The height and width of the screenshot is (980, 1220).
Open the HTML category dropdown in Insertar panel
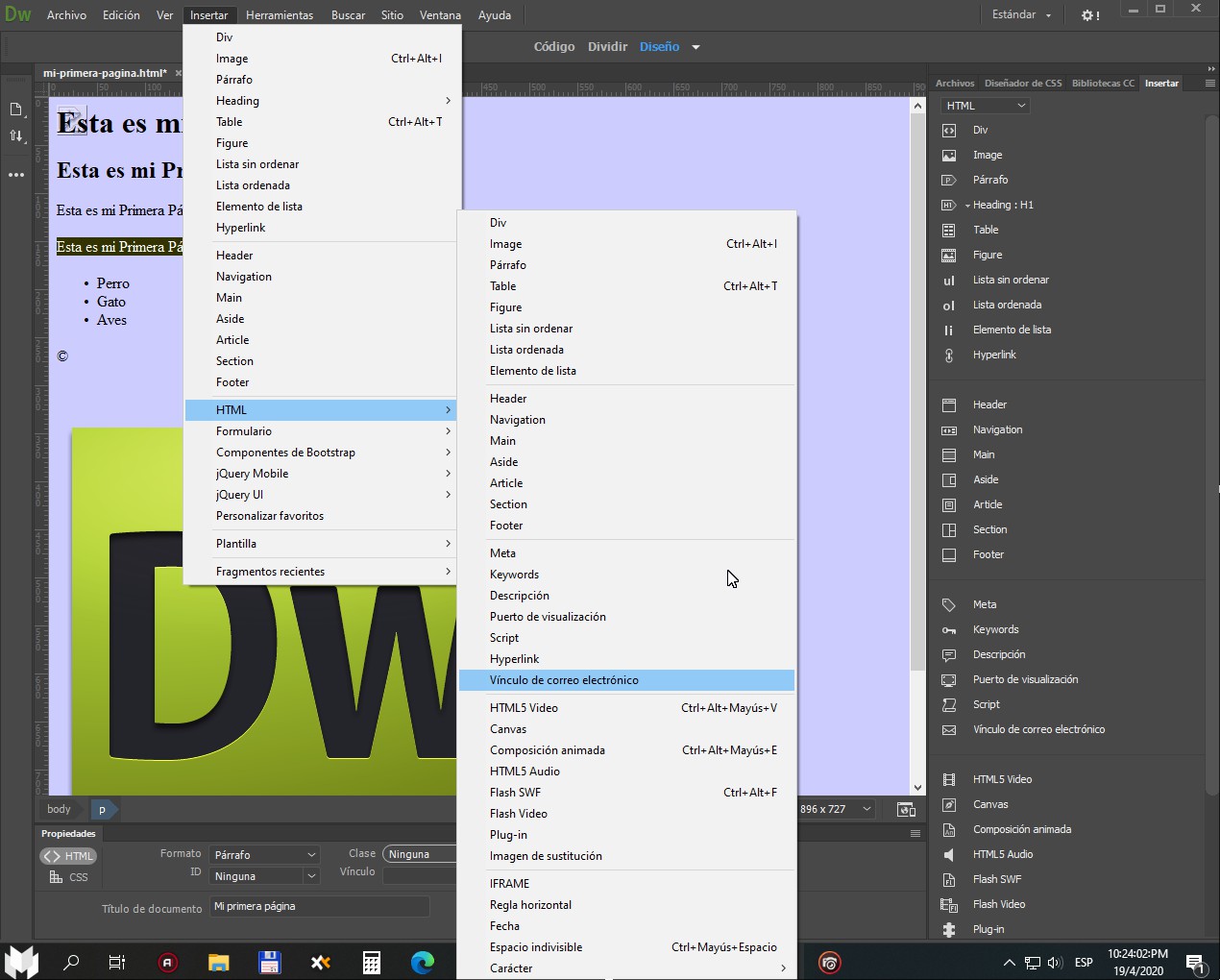click(x=986, y=106)
